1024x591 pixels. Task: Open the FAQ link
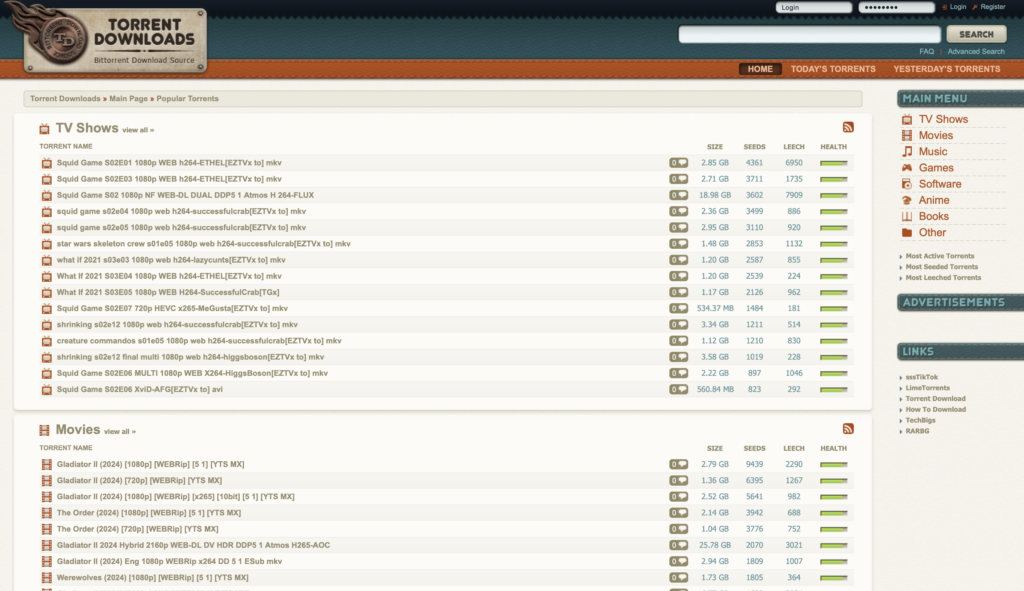[927, 51]
